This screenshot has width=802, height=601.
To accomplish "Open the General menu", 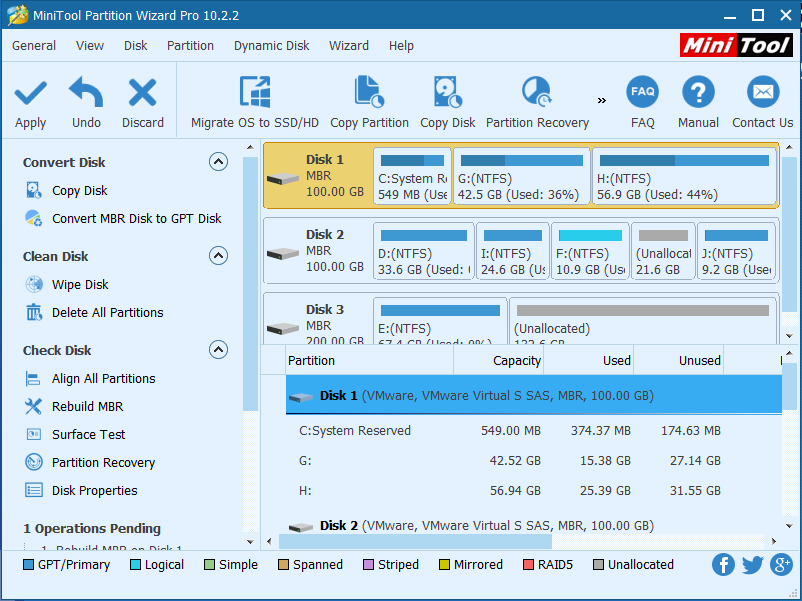I will tap(34, 46).
